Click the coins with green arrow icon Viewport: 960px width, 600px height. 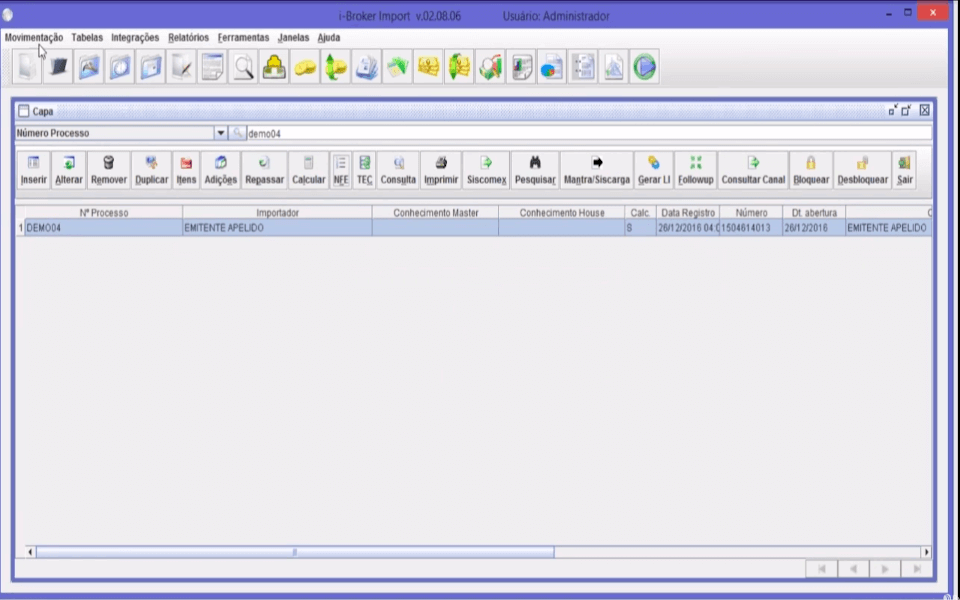pyautogui.click(x=336, y=66)
